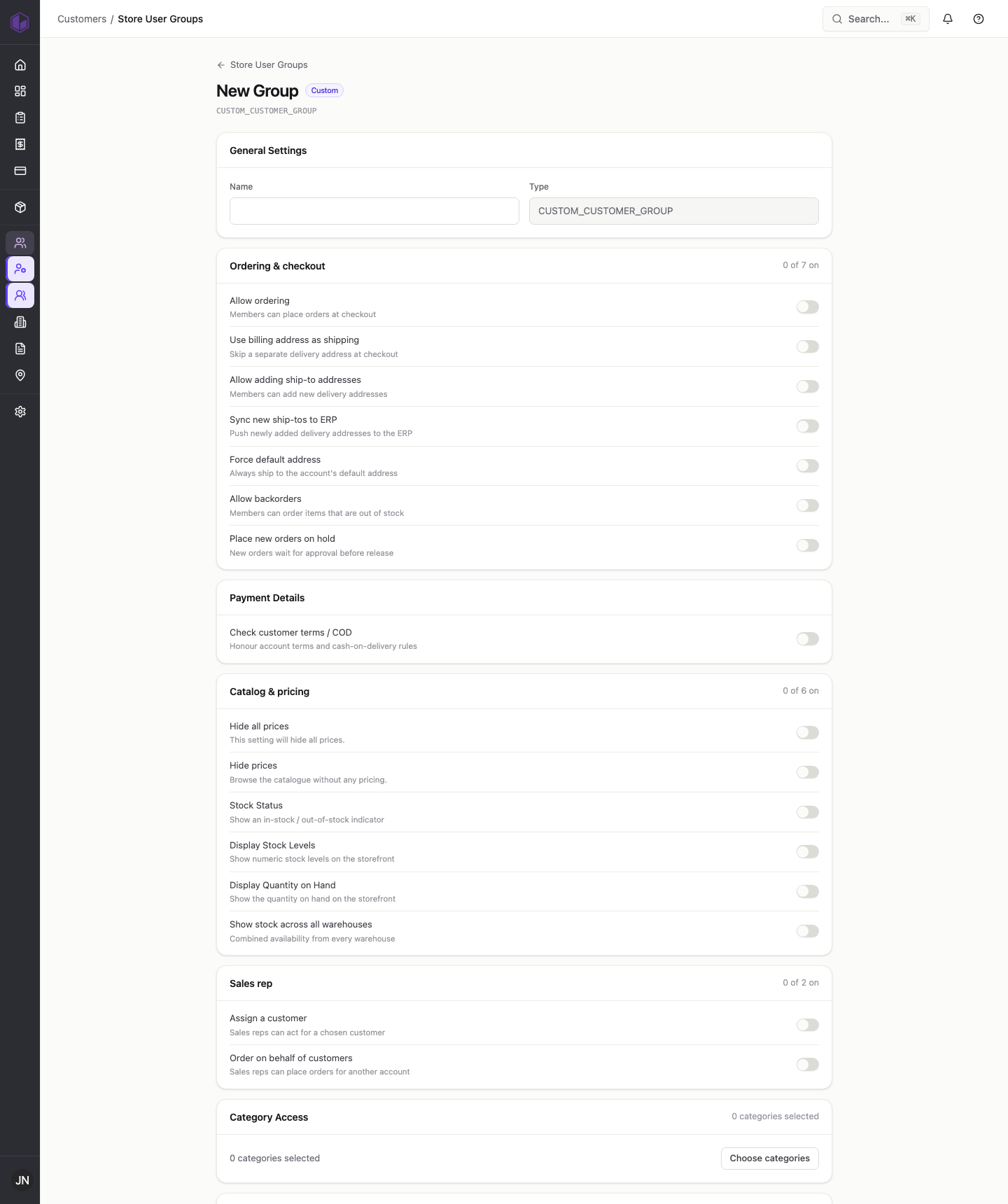Enable Check customer terms / COD
Viewport: 1008px width, 1204px height.
tap(808, 639)
